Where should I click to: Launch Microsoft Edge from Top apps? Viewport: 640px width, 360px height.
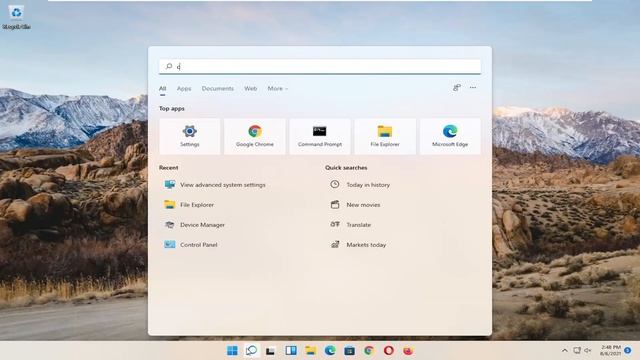click(x=450, y=136)
